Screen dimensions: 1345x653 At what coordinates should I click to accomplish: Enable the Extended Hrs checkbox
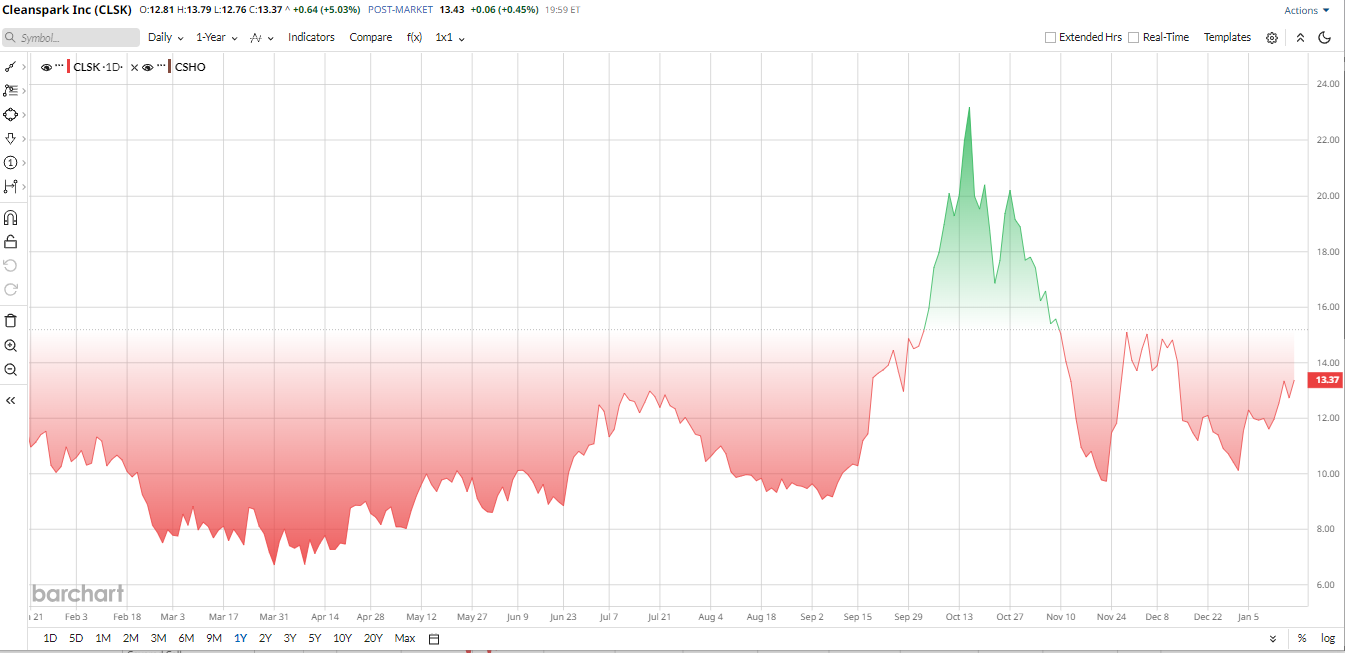click(1050, 38)
